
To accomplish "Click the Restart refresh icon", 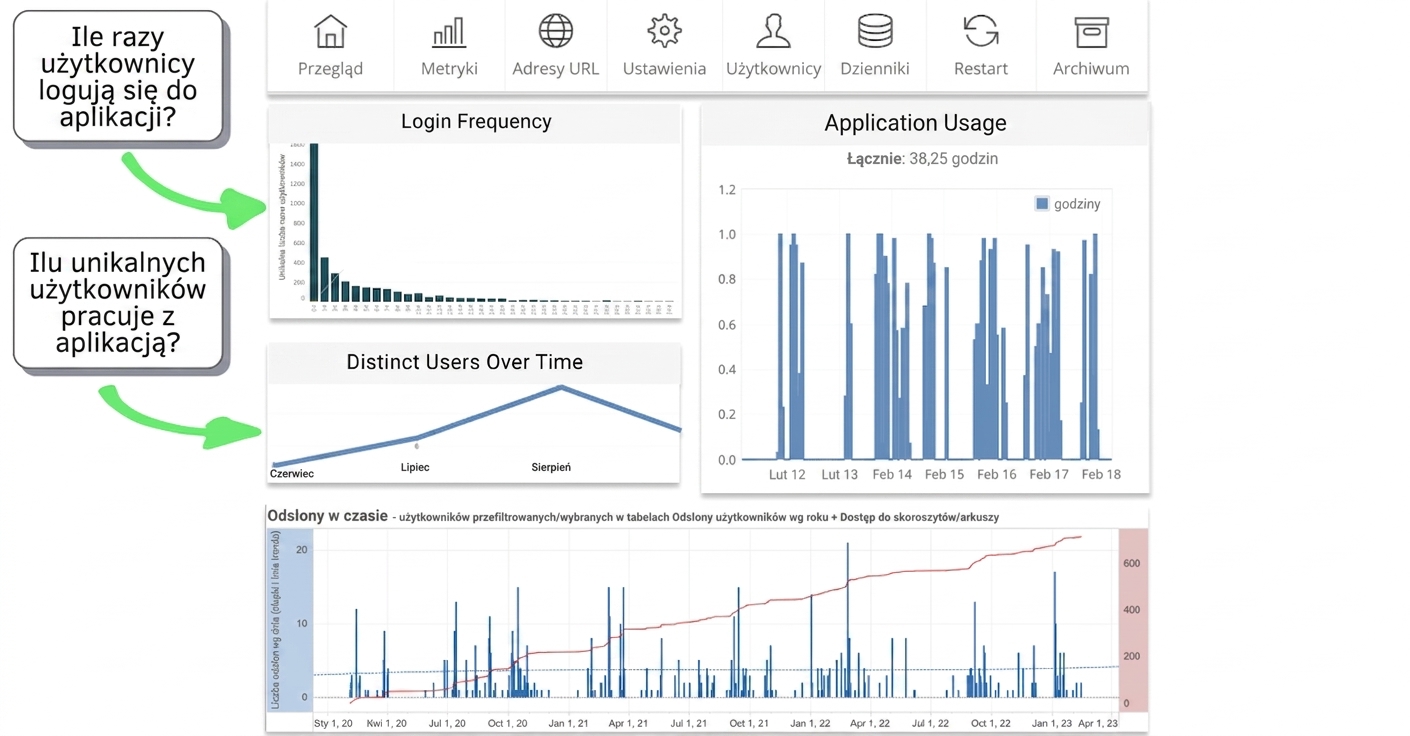I will [981, 32].
